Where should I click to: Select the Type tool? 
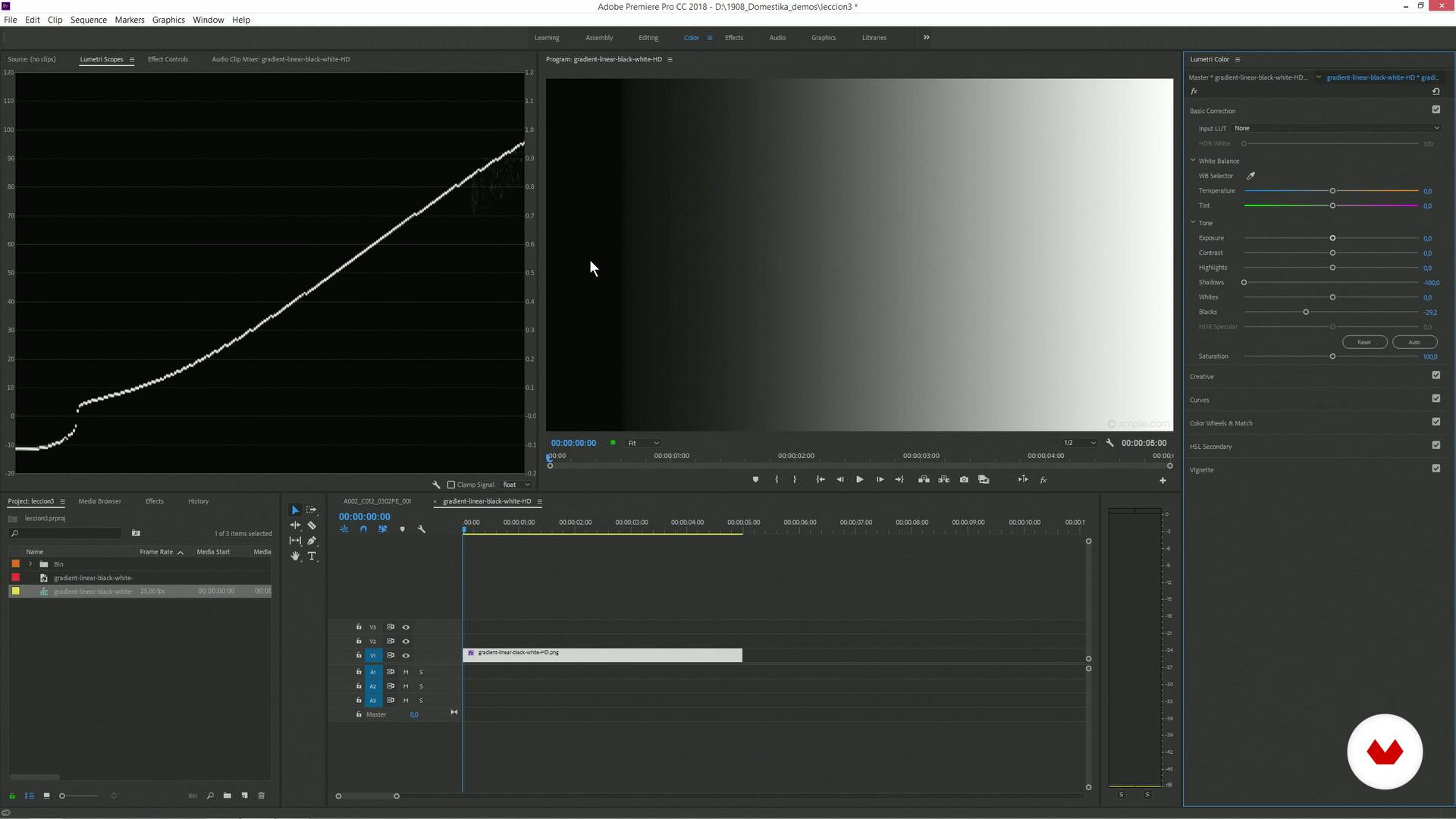(312, 556)
